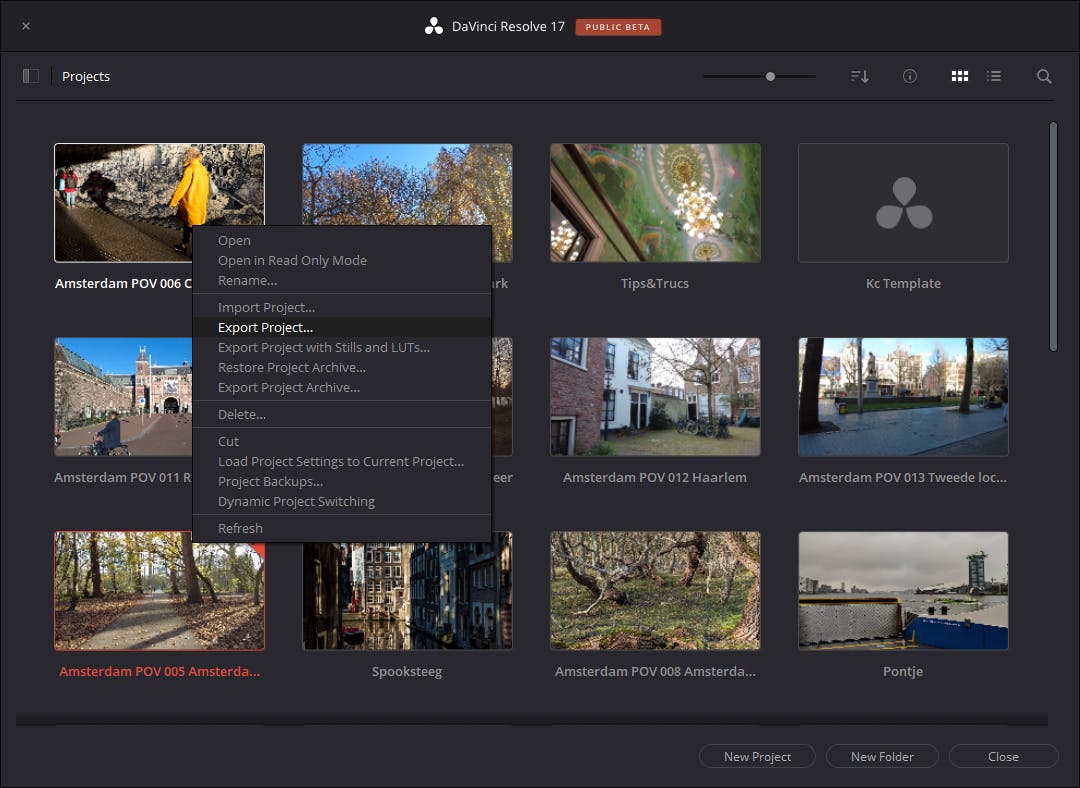1080x788 pixels.
Task: Open the project search icon
Action: (x=1043, y=76)
